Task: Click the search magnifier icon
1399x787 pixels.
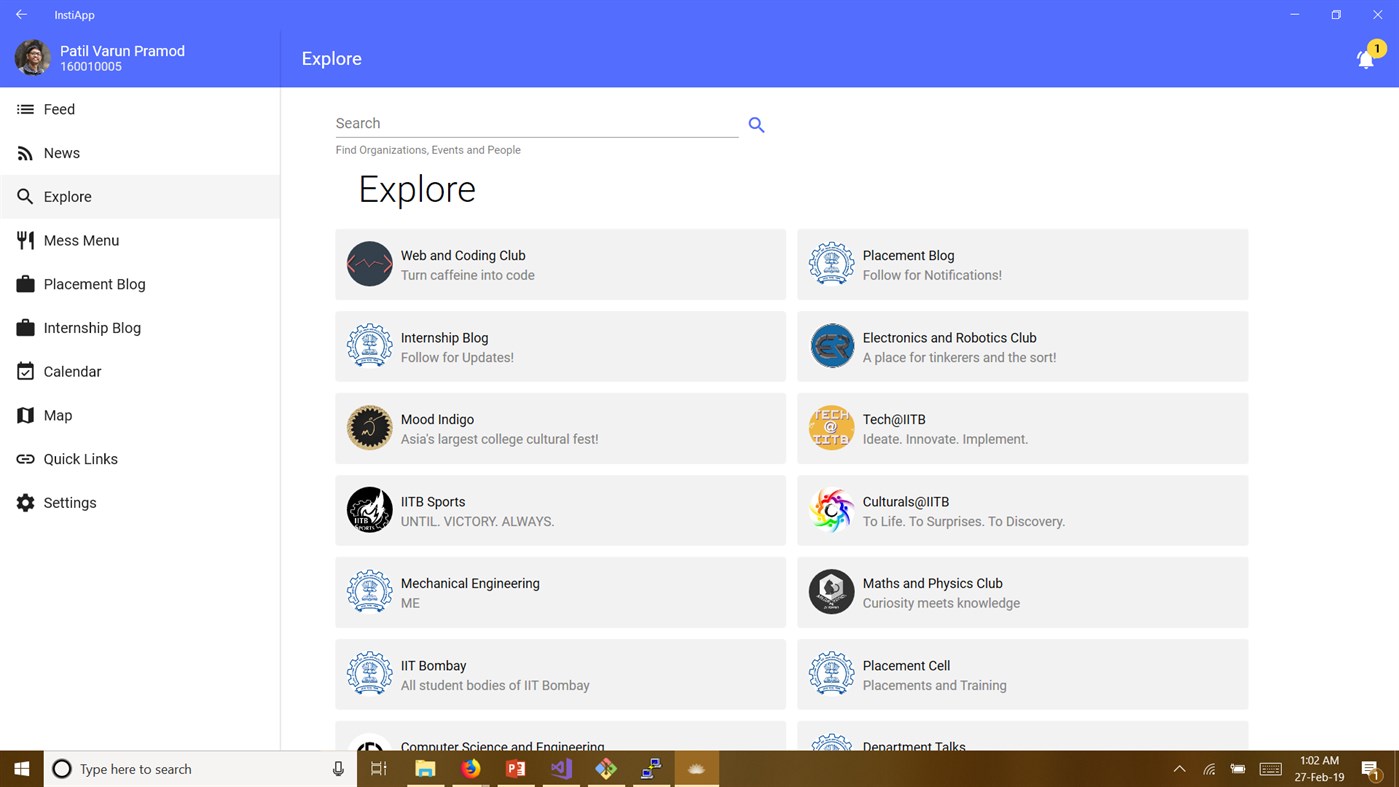Action: click(756, 124)
